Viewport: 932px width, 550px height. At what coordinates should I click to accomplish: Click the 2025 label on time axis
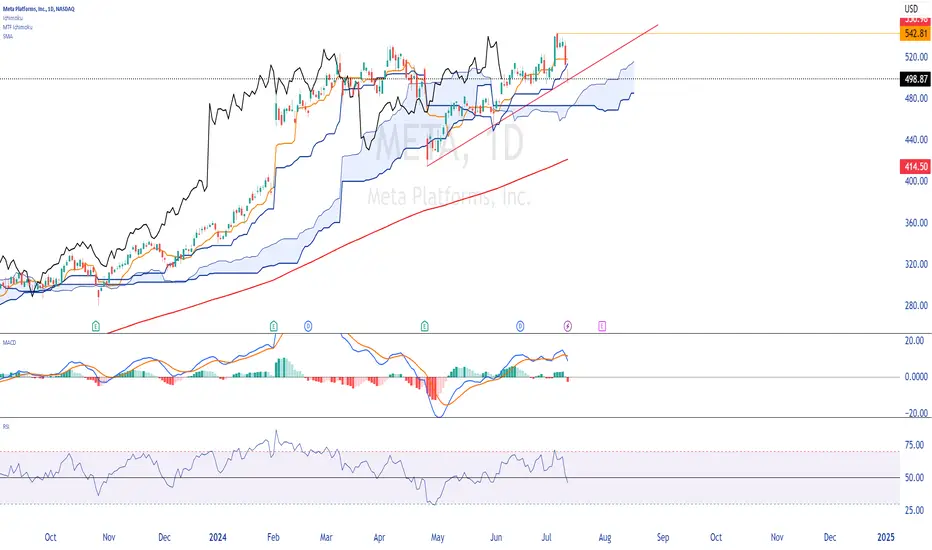886,537
